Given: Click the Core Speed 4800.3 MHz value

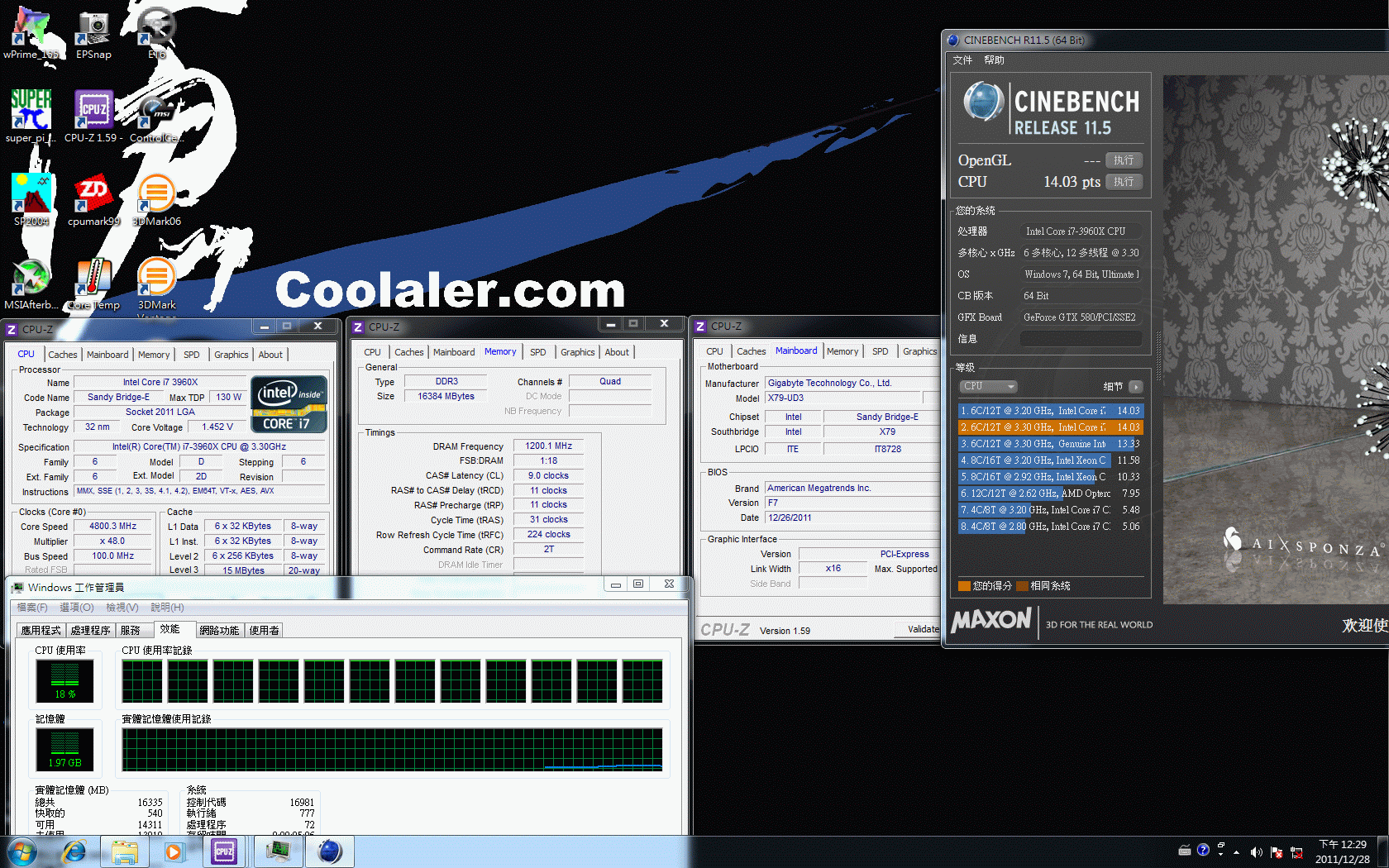Looking at the screenshot, I should tap(113, 527).
